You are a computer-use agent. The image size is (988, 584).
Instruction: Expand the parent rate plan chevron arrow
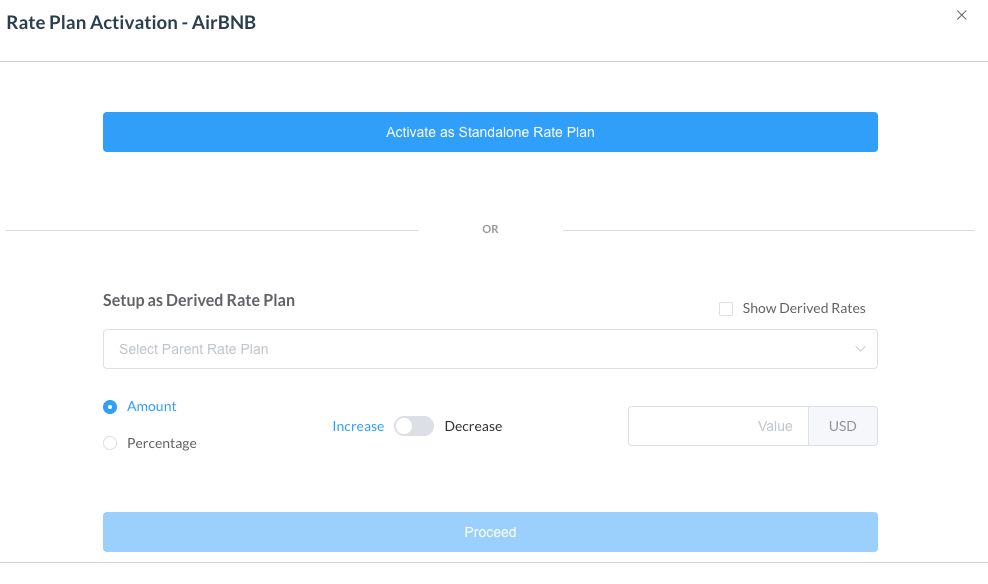pyautogui.click(x=860, y=349)
